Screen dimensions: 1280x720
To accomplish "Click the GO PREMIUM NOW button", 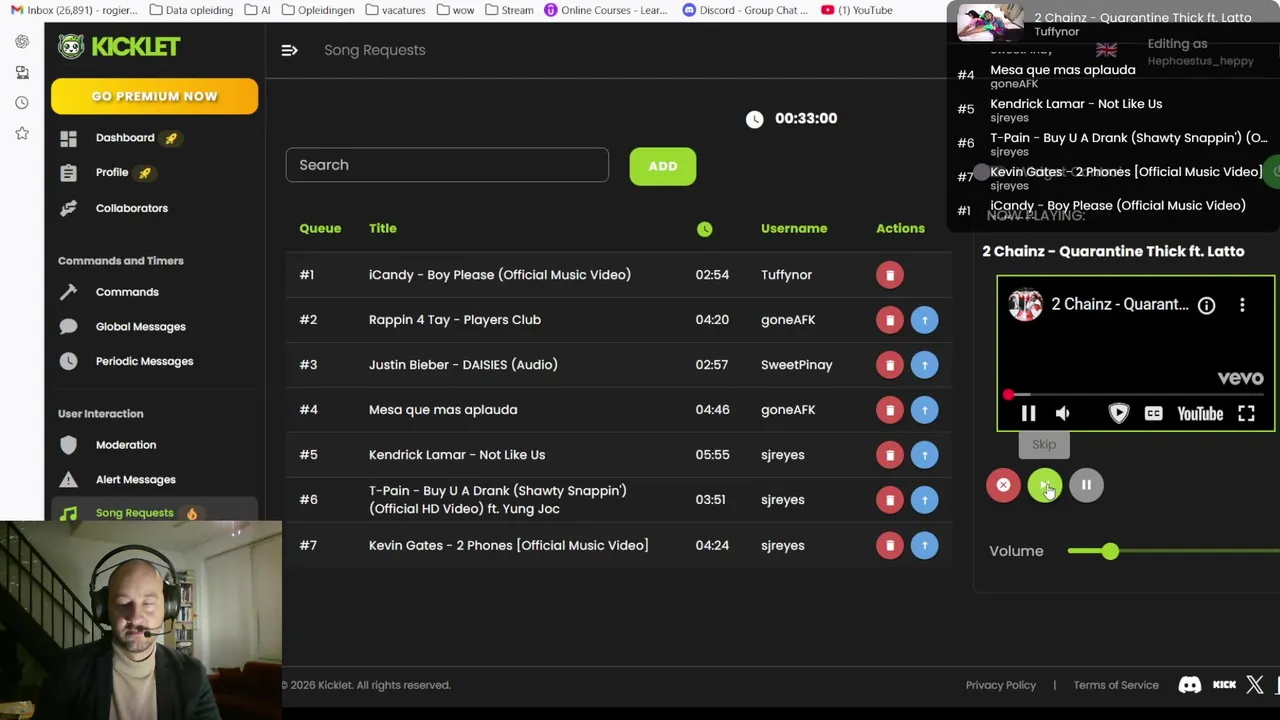I will coord(154,96).
